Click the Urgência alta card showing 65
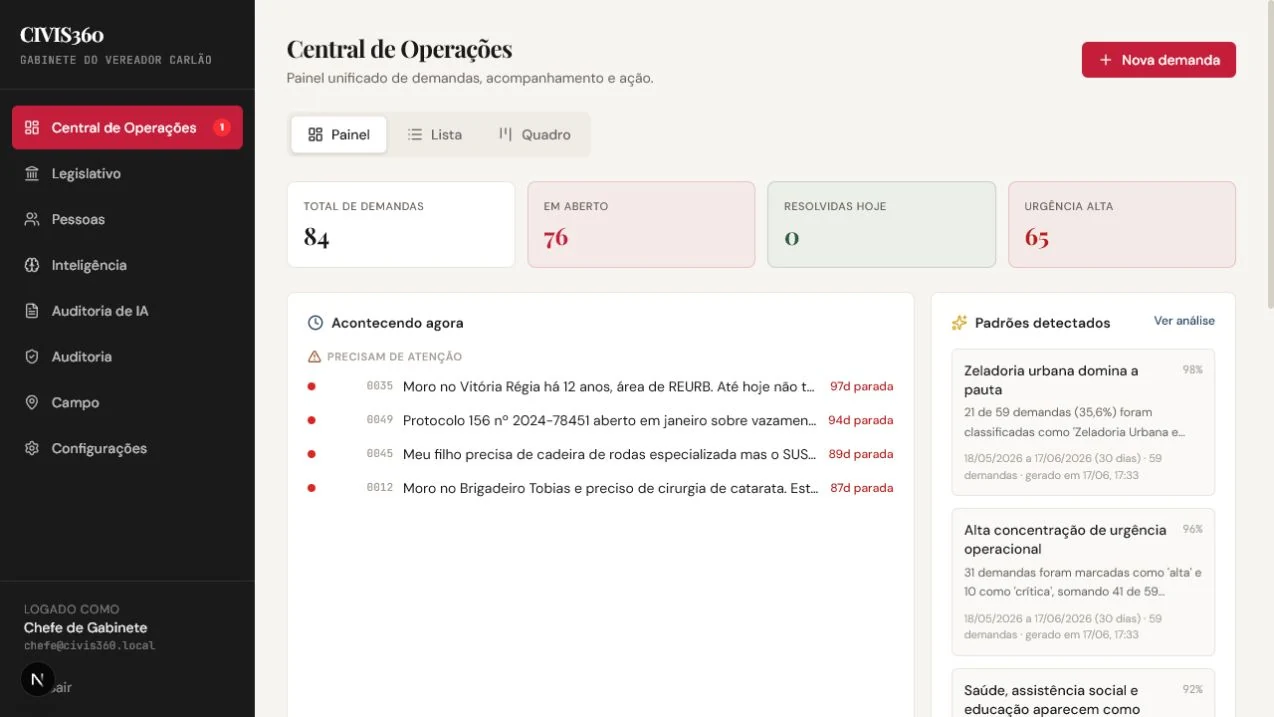 (1122, 224)
